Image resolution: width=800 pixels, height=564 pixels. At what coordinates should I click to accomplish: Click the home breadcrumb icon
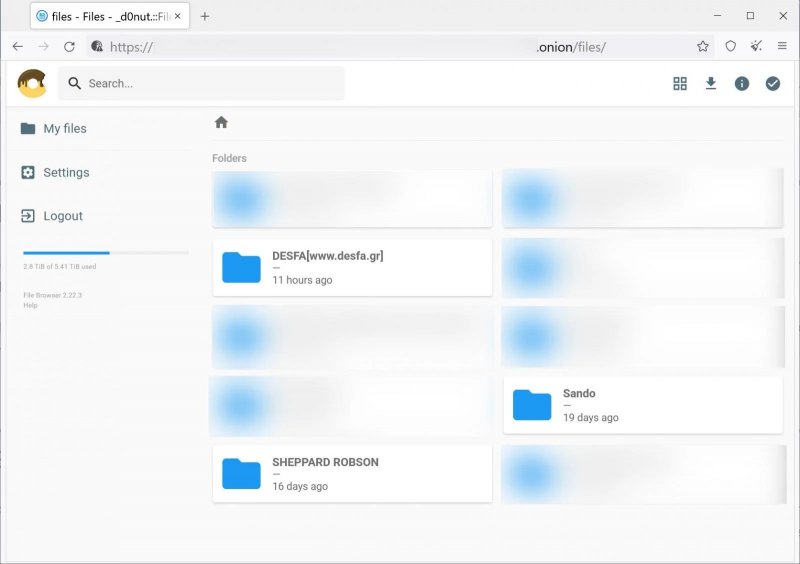(221, 123)
